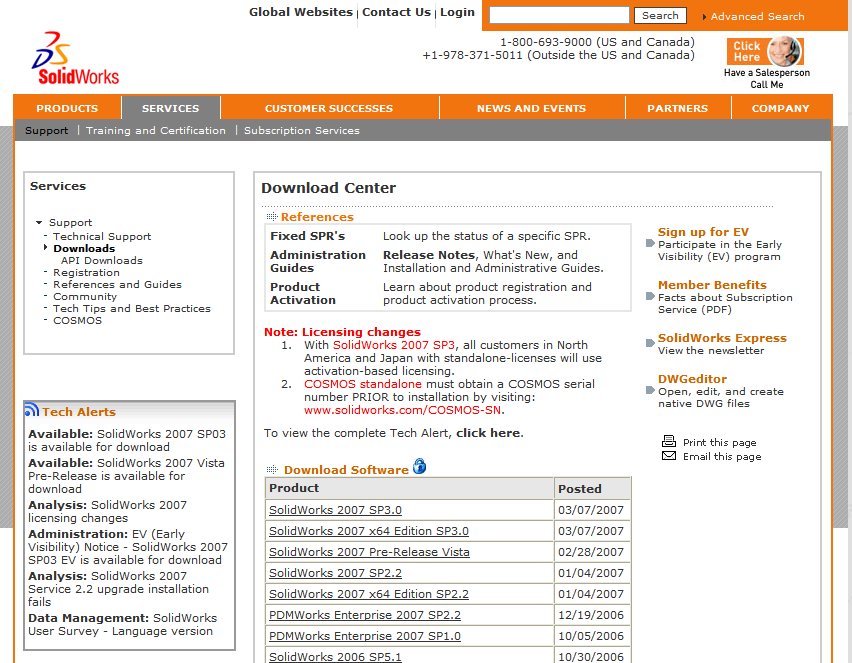The height and width of the screenshot is (663, 852).
Task: Download PDMWorks Enterprise 2007 SP1.0
Action: (365, 636)
